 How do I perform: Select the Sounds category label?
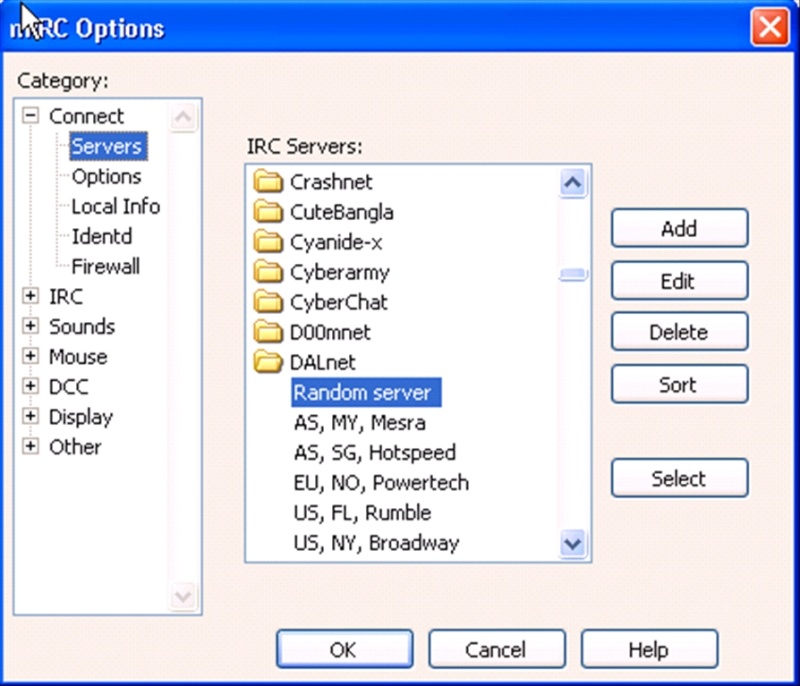pos(82,326)
